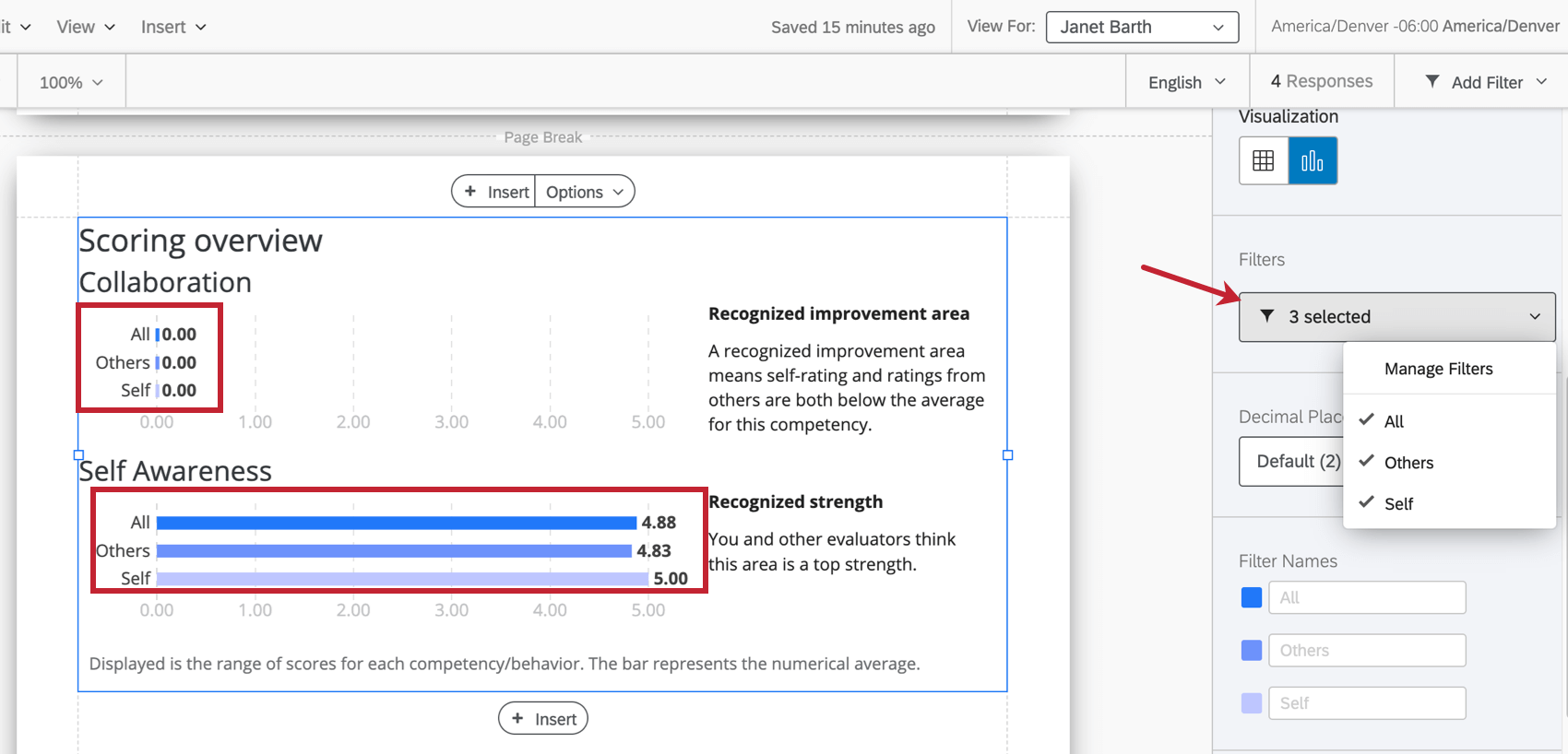The width and height of the screenshot is (1568, 754).
Task: Click the blue All color swatch
Action: tap(1252, 597)
